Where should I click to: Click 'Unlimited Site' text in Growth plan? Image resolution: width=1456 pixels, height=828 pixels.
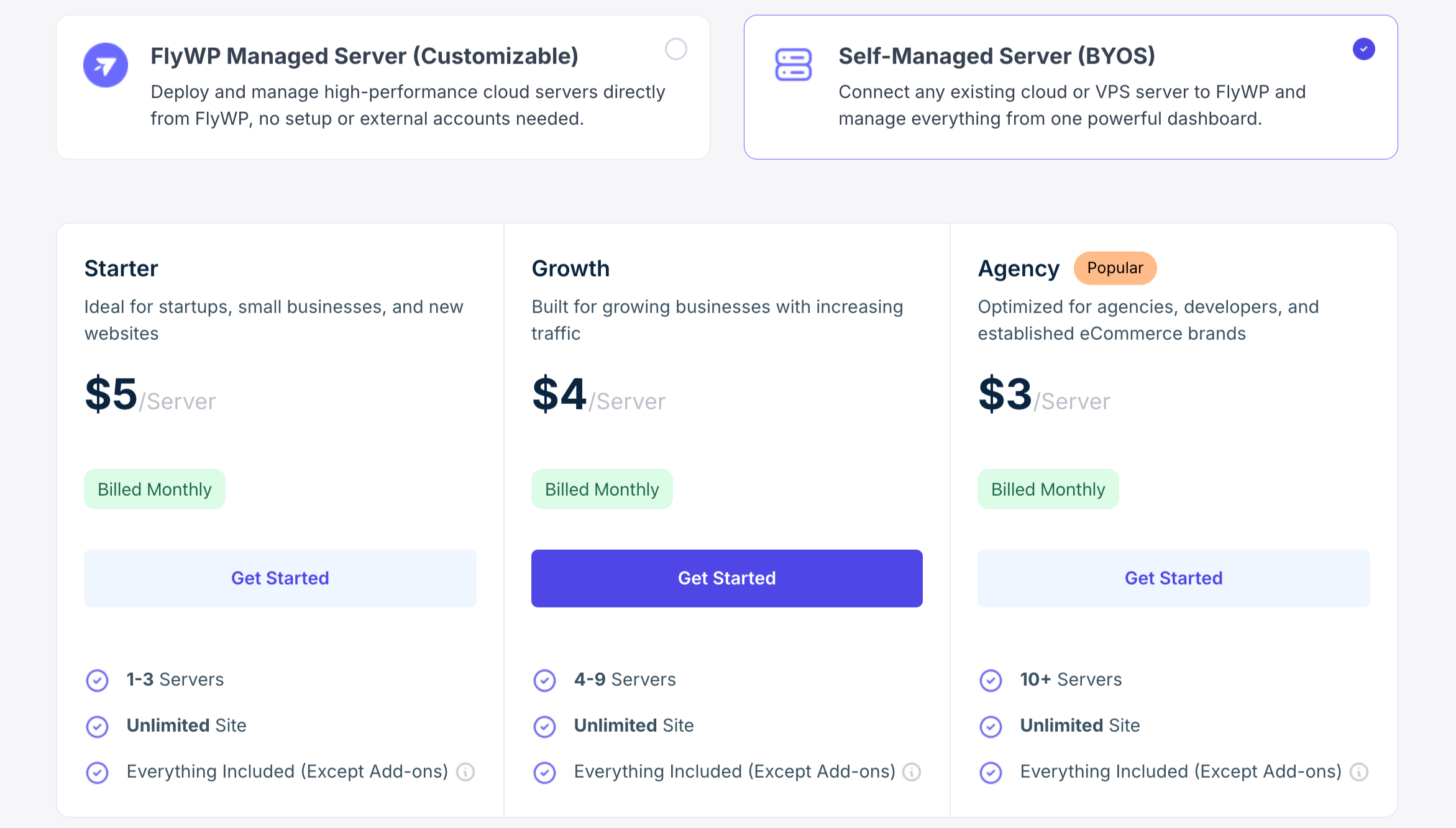[634, 726]
